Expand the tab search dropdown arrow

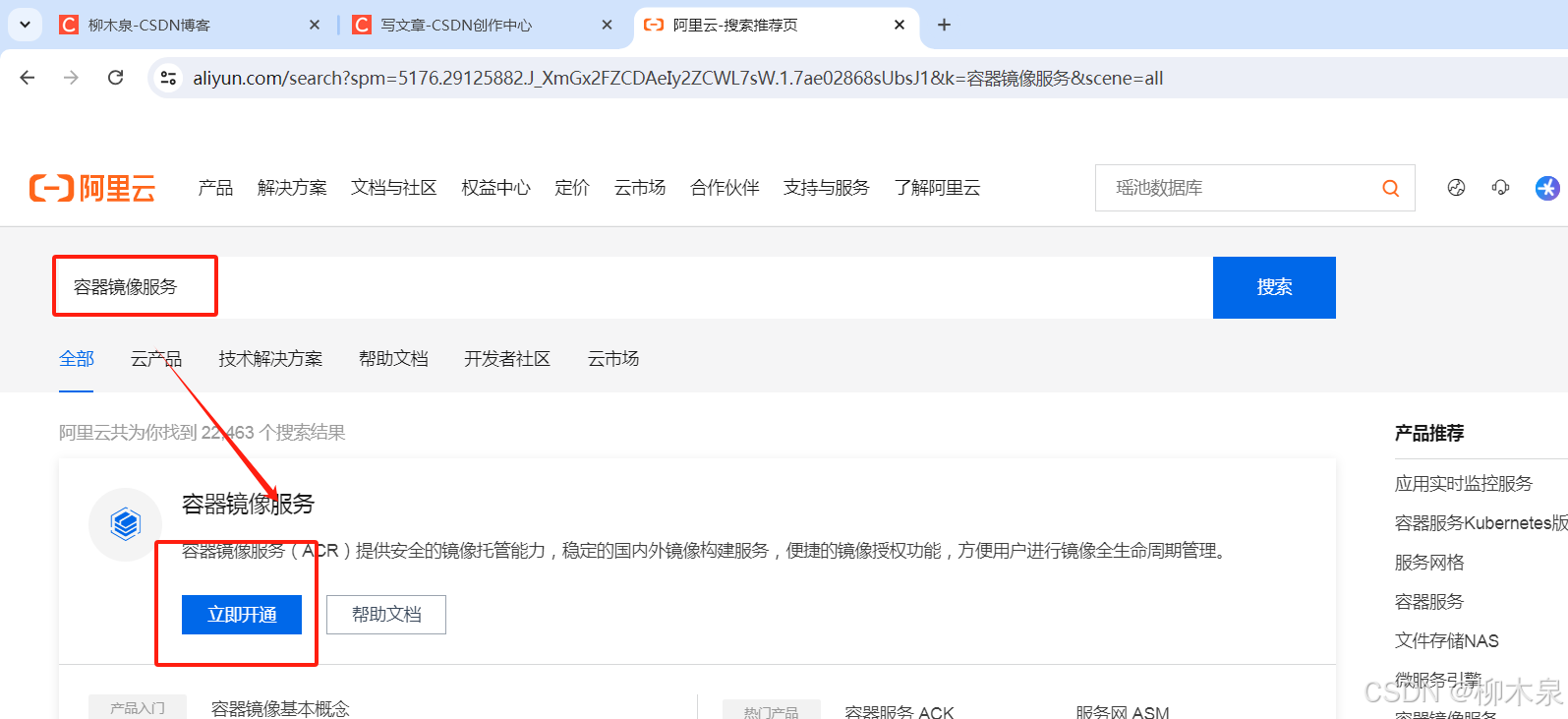click(x=25, y=25)
